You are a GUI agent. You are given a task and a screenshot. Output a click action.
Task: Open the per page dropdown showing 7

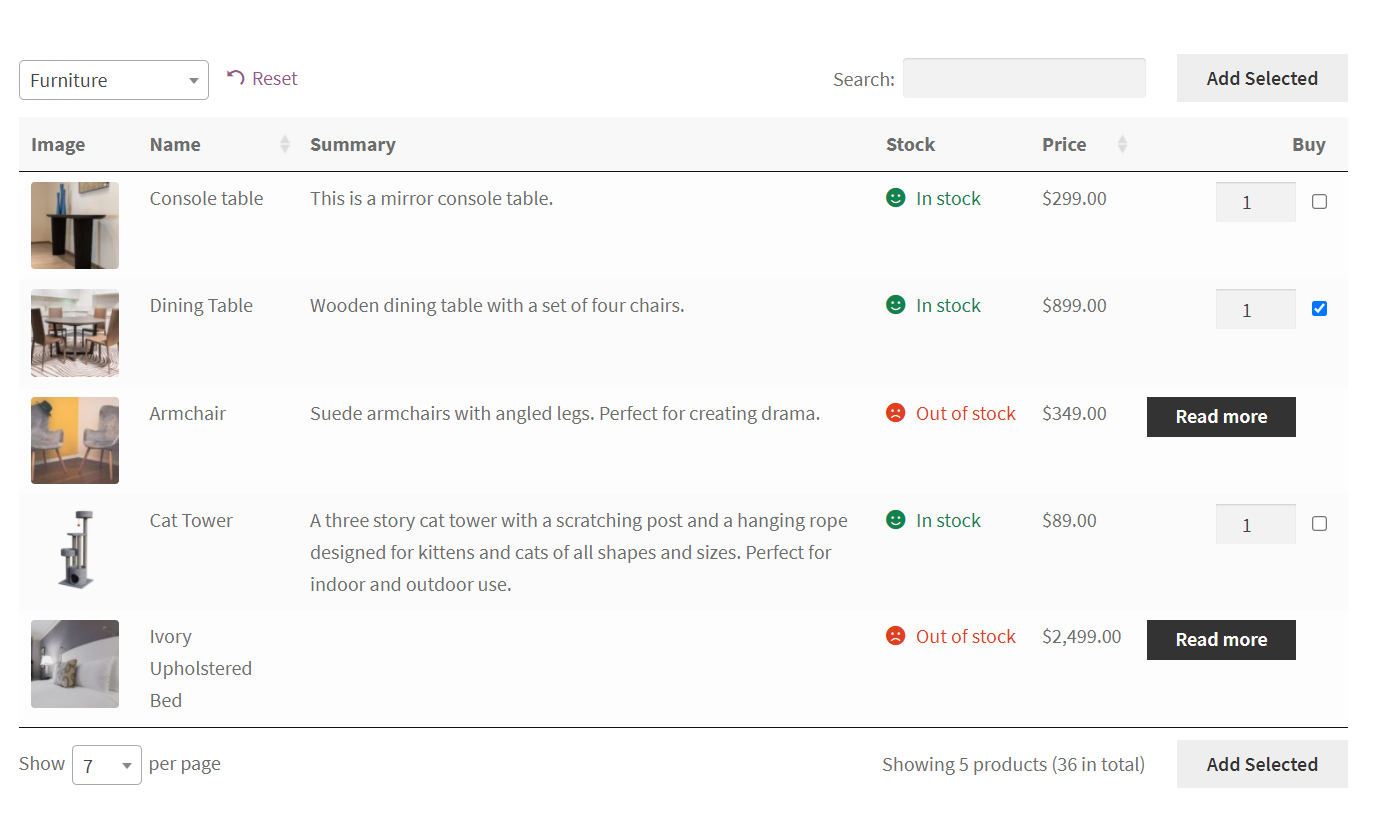106,764
